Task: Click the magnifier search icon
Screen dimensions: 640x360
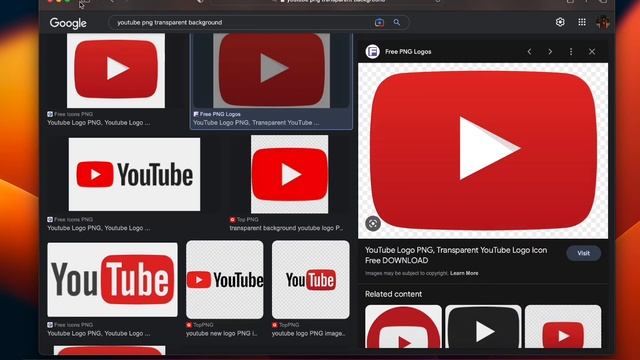Action: tap(397, 22)
